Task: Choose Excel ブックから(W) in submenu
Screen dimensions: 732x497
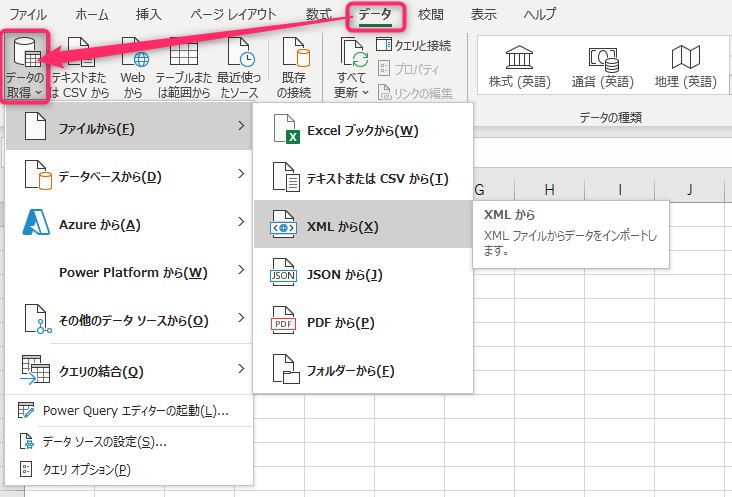Action: pyautogui.click(x=363, y=130)
